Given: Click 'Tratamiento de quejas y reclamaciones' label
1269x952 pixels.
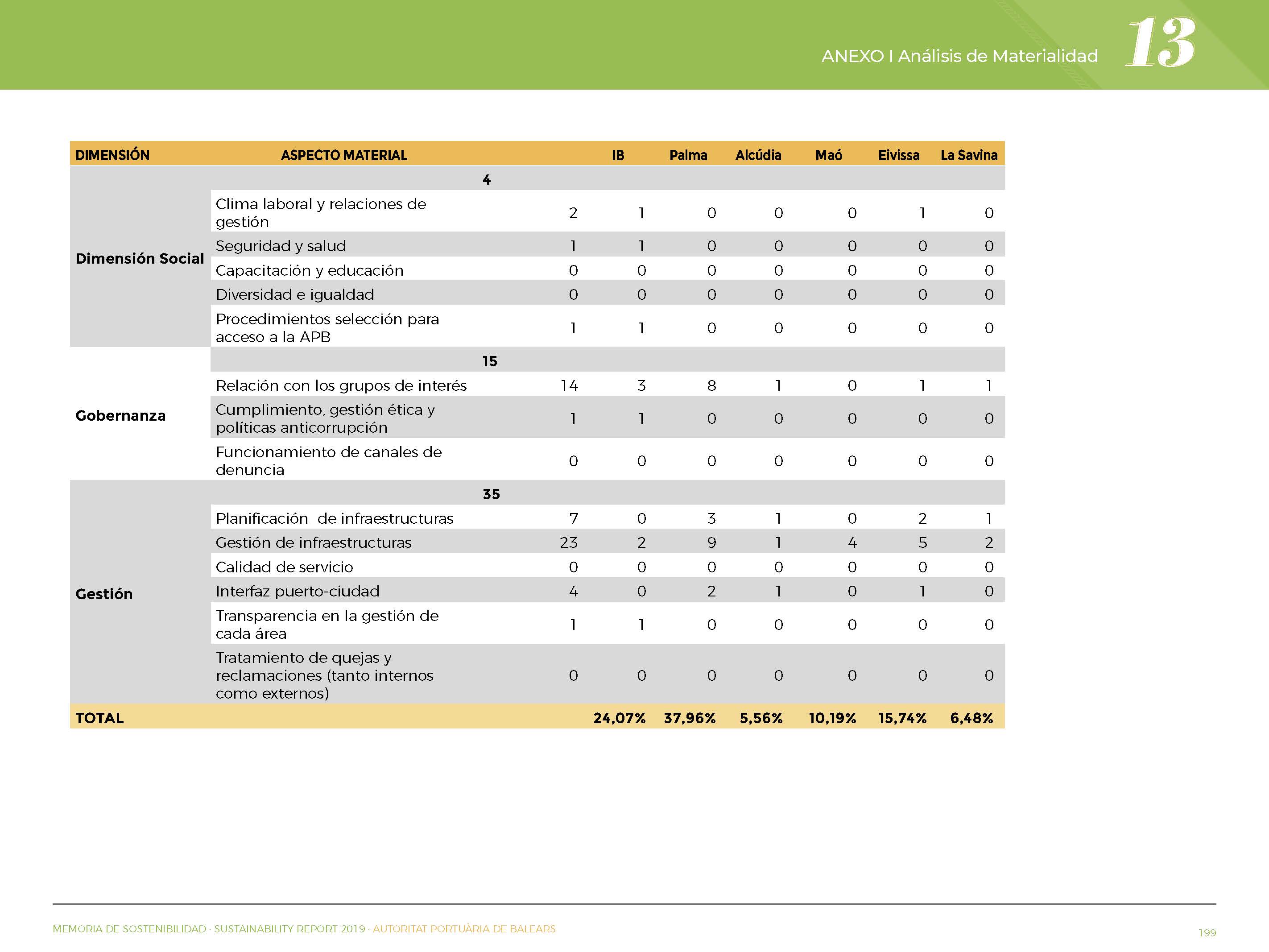Looking at the screenshot, I should [x=324, y=675].
